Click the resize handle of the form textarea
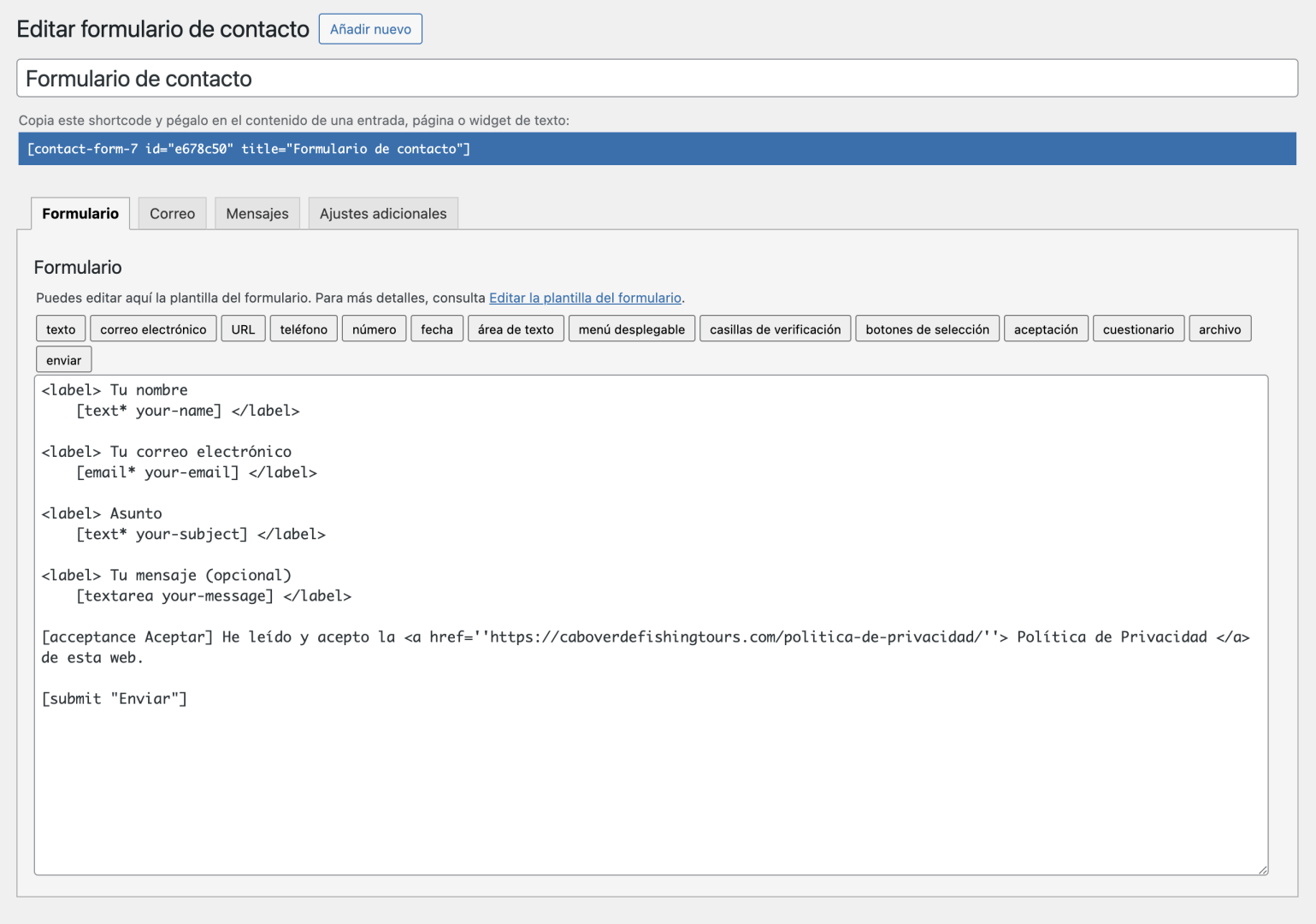This screenshot has height=924, width=1316. [x=1262, y=869]
